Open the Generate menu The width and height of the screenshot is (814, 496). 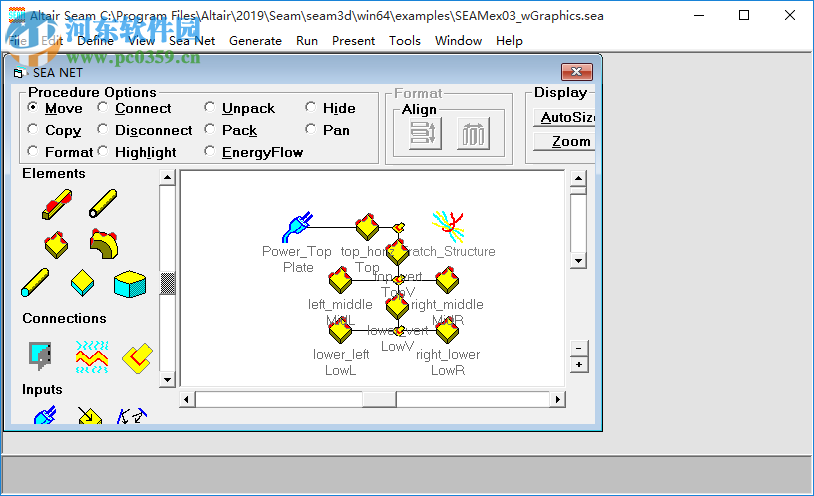coord(255,41)
